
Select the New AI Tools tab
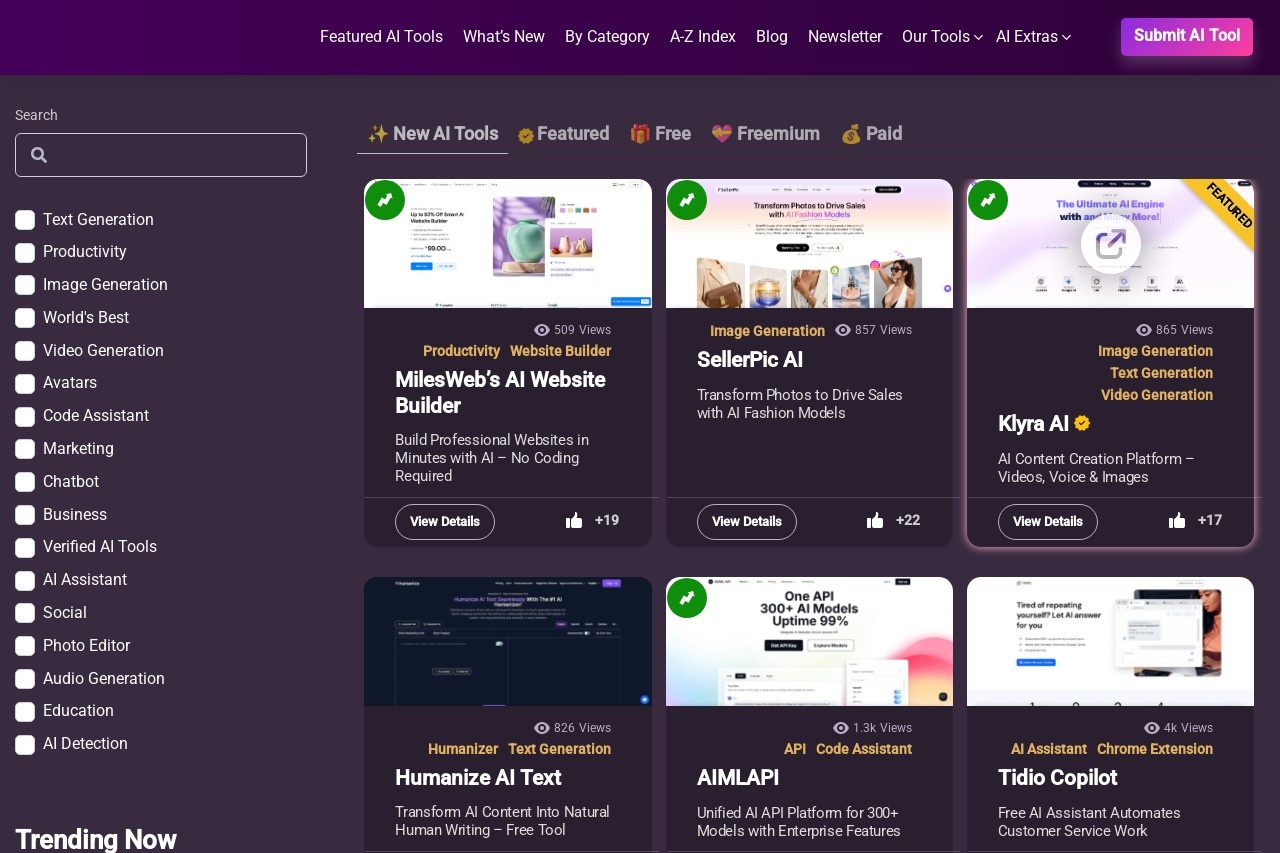[432, 134]
